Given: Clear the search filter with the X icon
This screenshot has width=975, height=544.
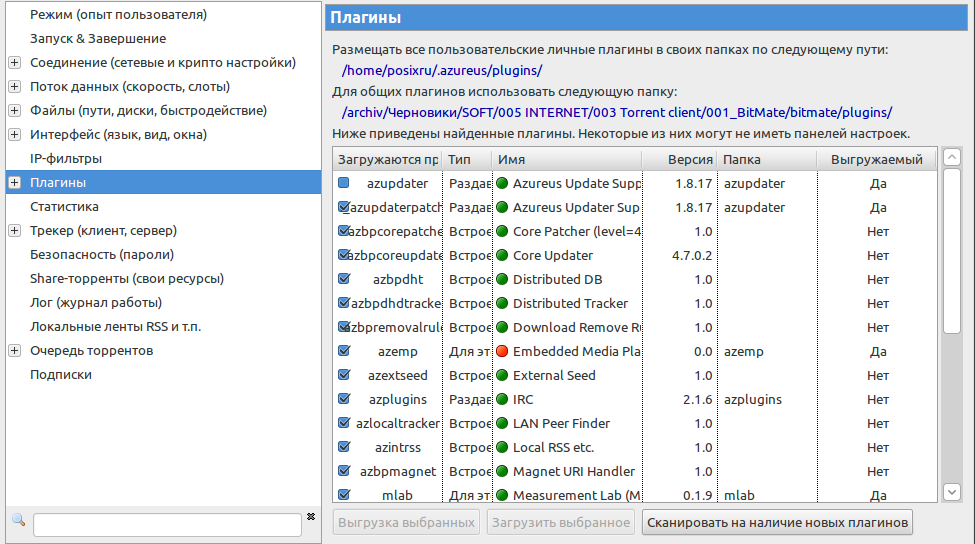Looking at the screenshot, I should pos(311,517).
